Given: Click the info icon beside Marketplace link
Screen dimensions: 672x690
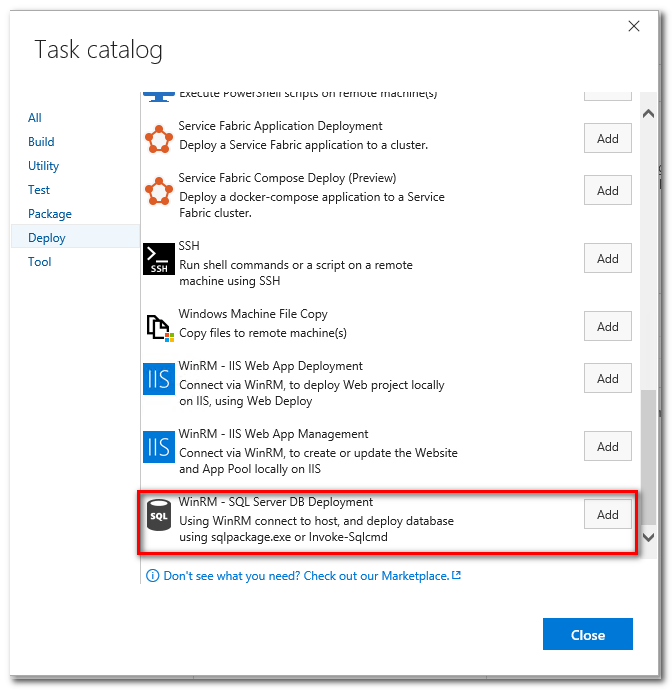Looking at the screenshot, I should pyautogui.click(x=152, y=576).
